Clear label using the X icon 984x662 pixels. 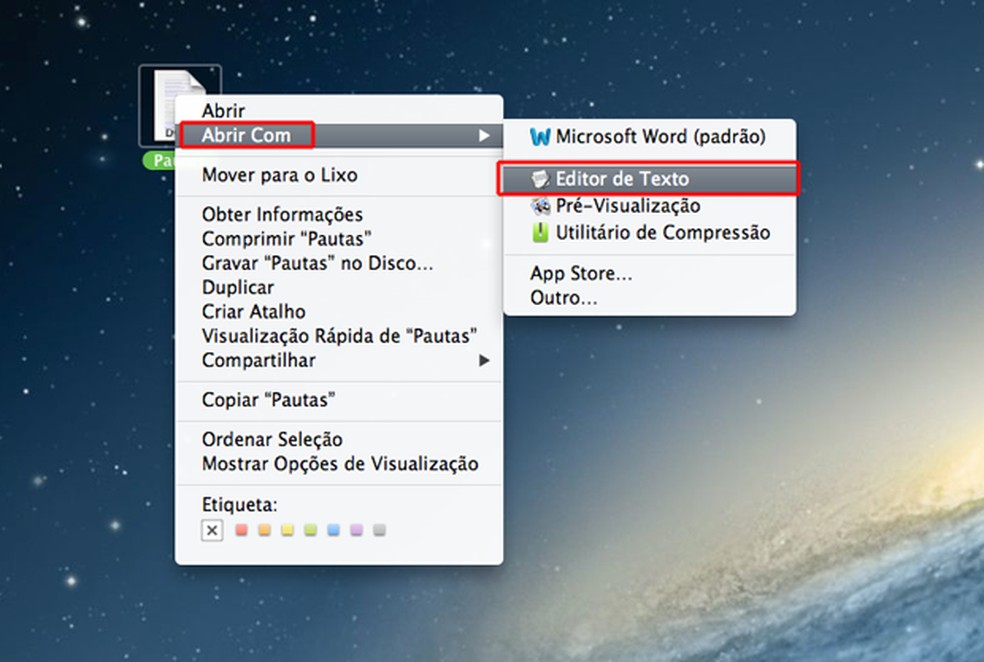click(x=211, y=530)
